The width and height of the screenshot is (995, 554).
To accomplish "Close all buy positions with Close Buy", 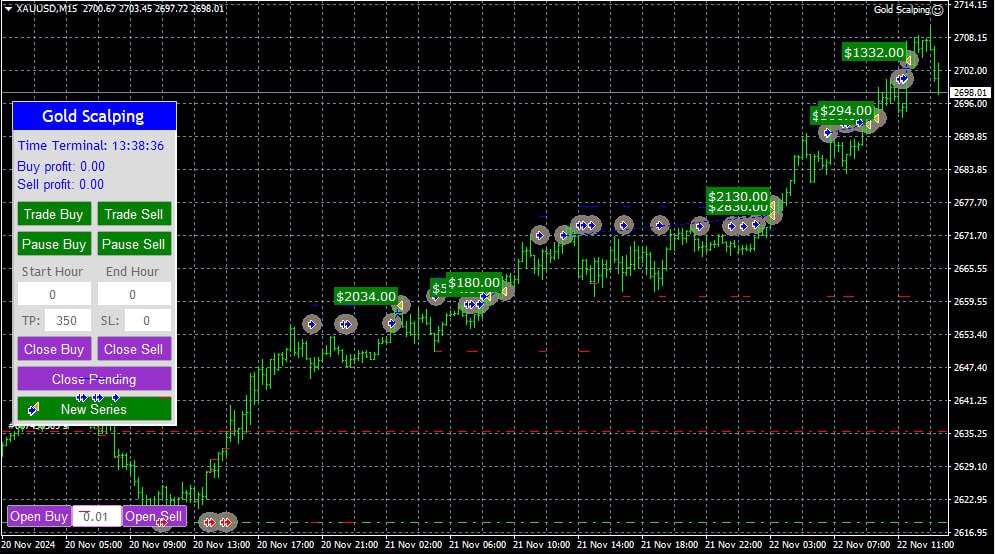I will tap(54, 349).
